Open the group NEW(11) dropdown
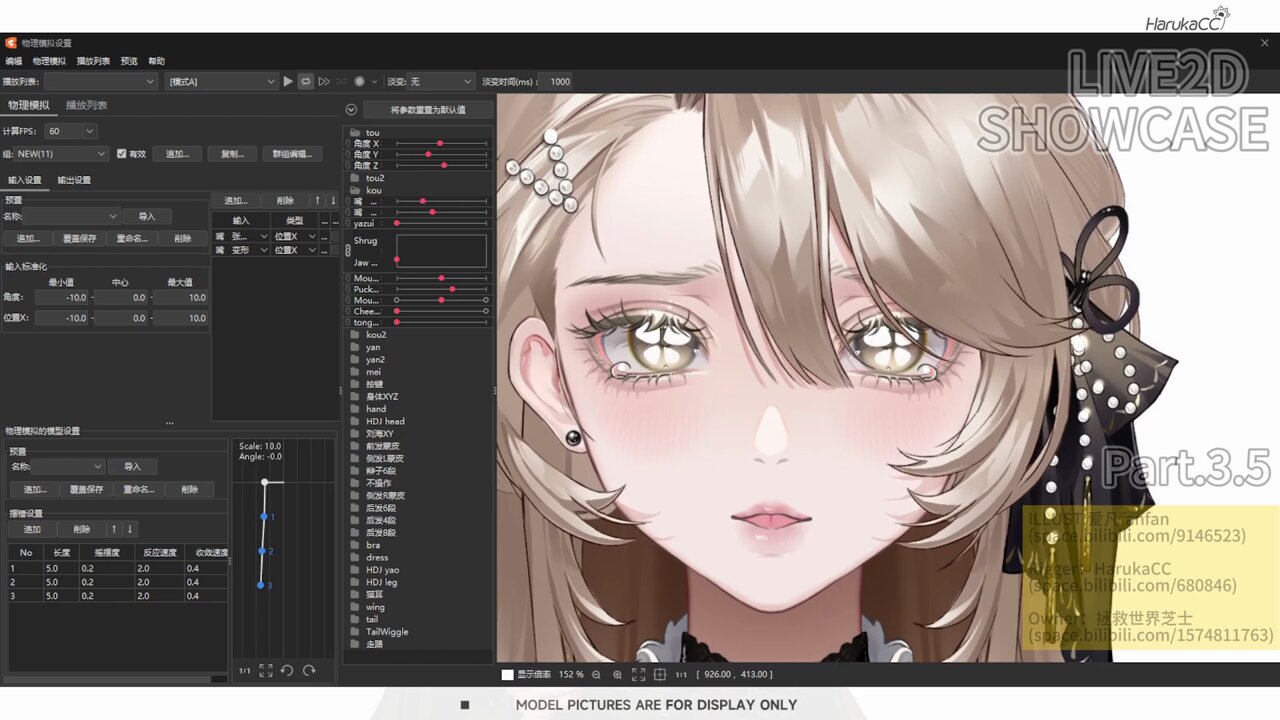 61,154
